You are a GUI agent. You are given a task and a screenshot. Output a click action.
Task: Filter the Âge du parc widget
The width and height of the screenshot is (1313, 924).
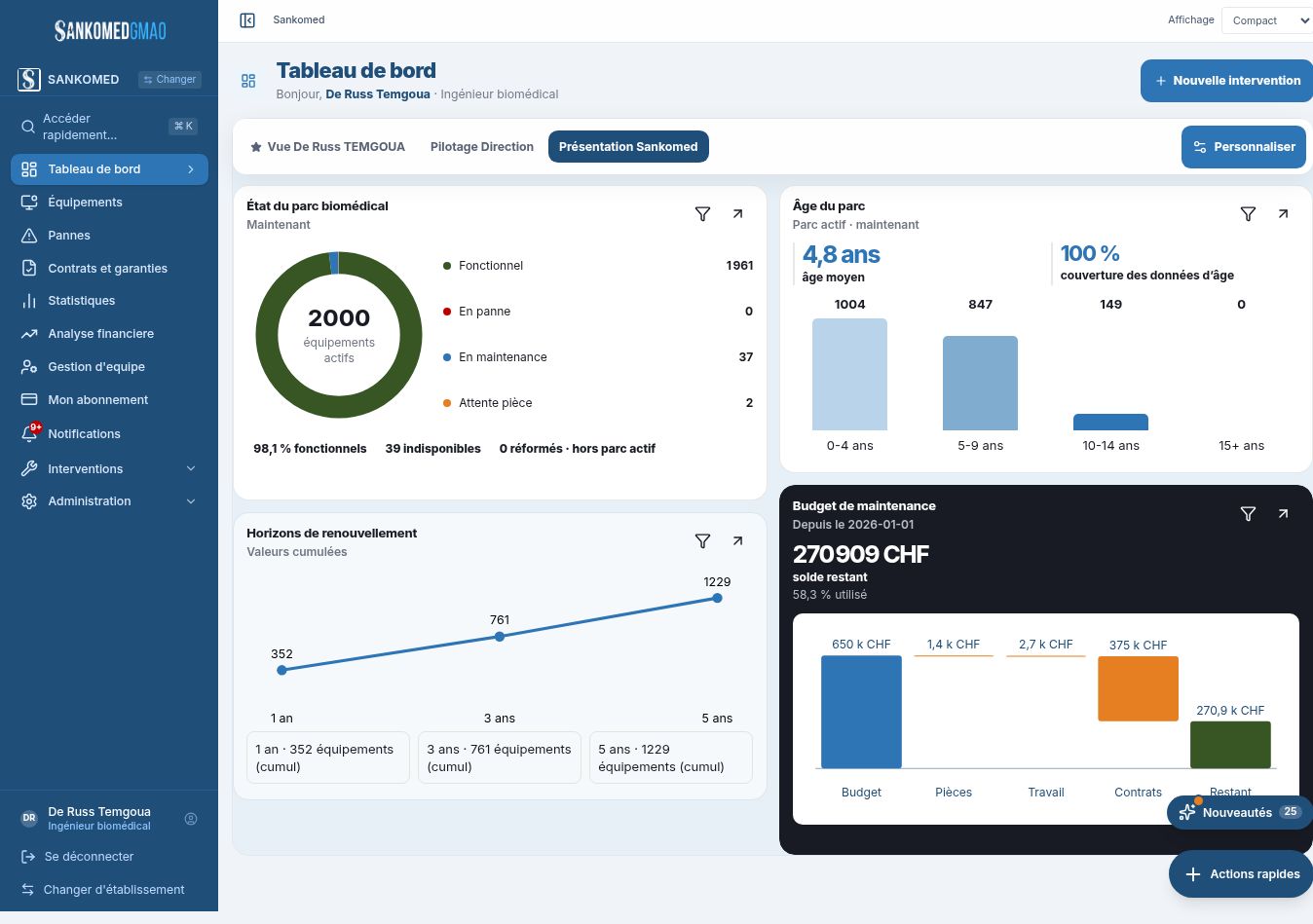click(1248, 214)
